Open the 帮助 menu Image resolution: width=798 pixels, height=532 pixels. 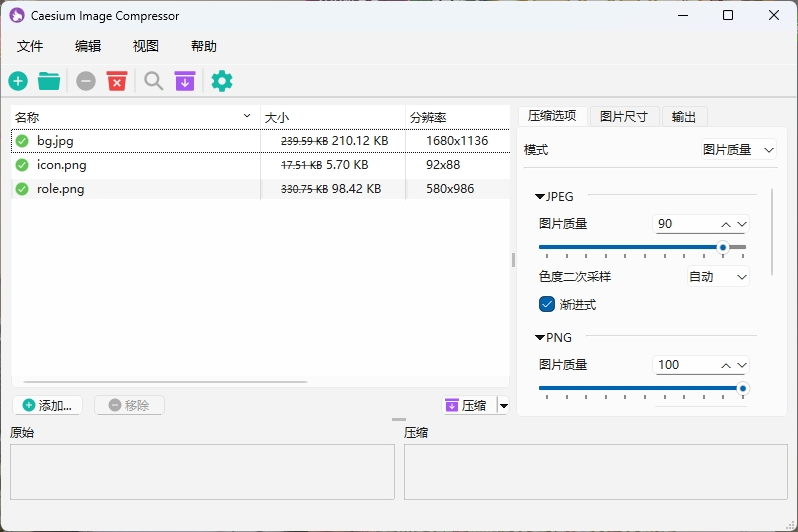coord(204,46)
